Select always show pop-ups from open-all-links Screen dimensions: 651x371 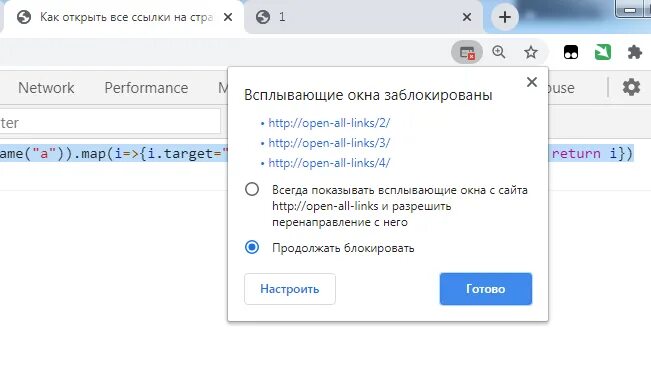click(252, 190)
